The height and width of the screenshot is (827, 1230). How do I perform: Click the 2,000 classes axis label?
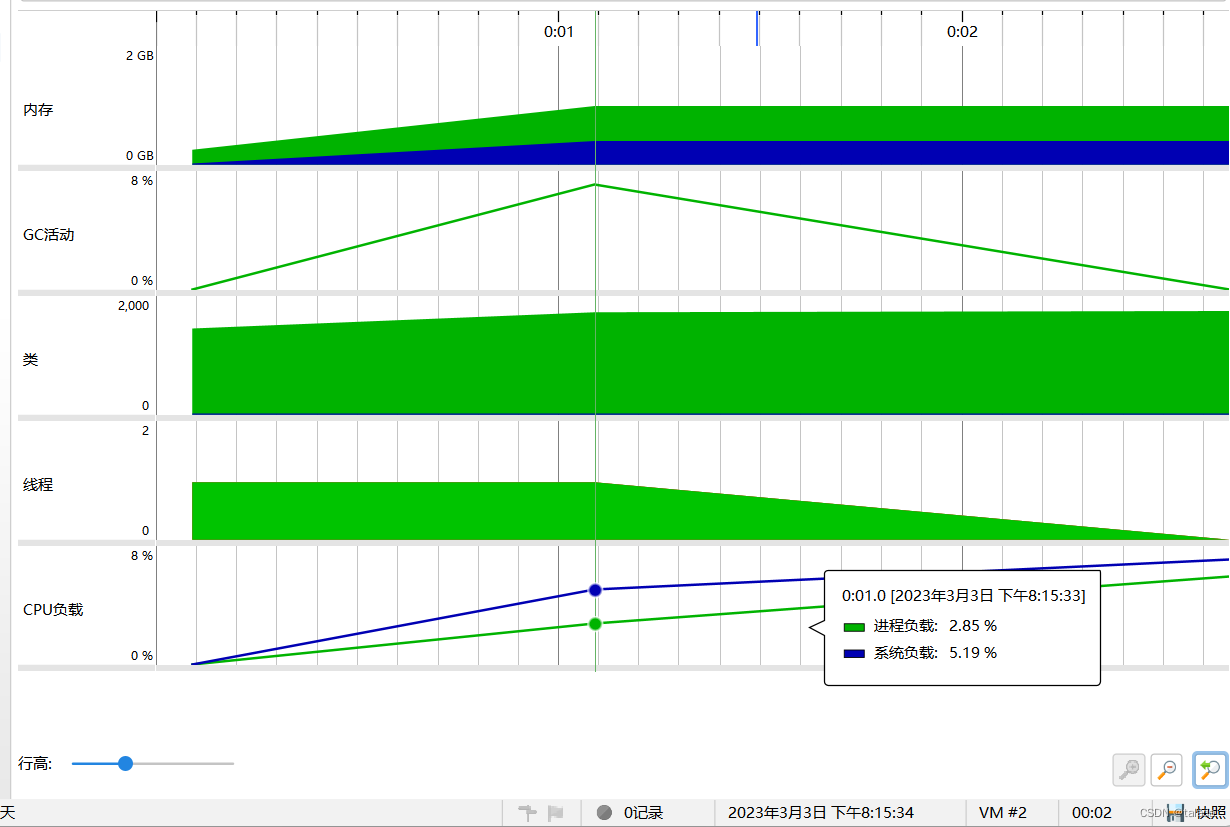pos(133,305)
